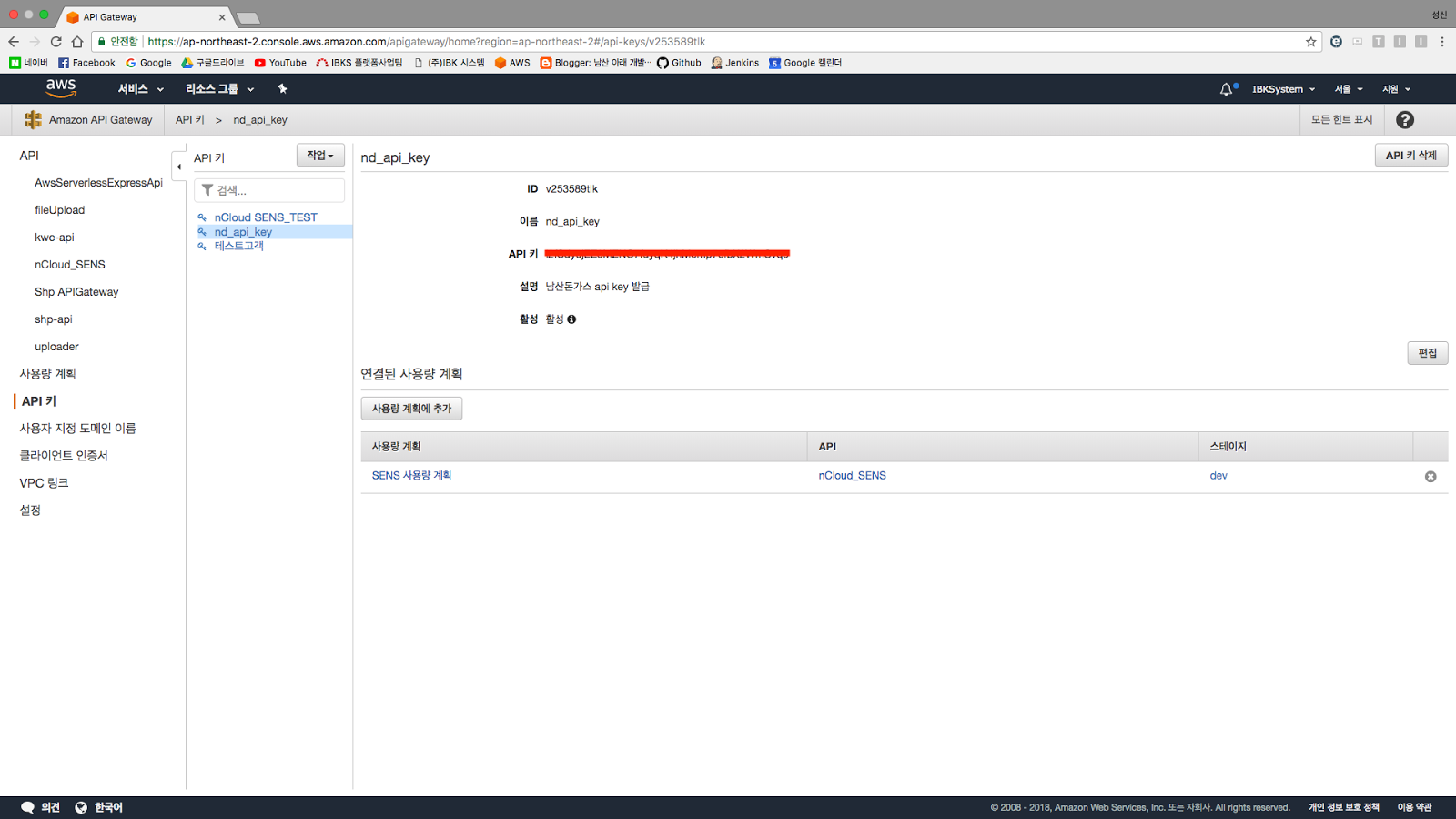Viewport: 1456px width, 819px height.
Task: Select the Shp APIGateway API
Action: point(76,292)
